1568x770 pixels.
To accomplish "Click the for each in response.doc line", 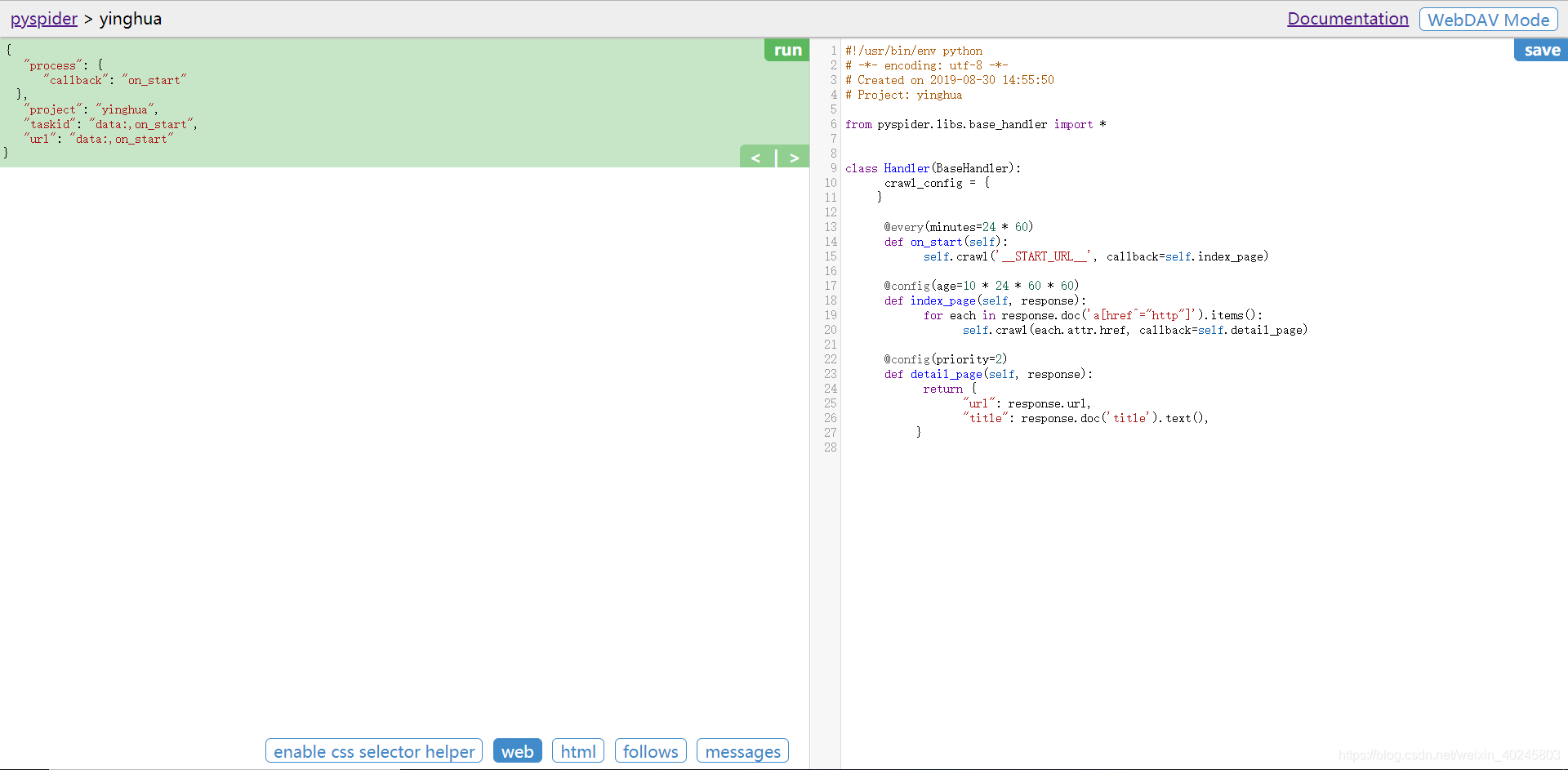I will point(1094,315).
